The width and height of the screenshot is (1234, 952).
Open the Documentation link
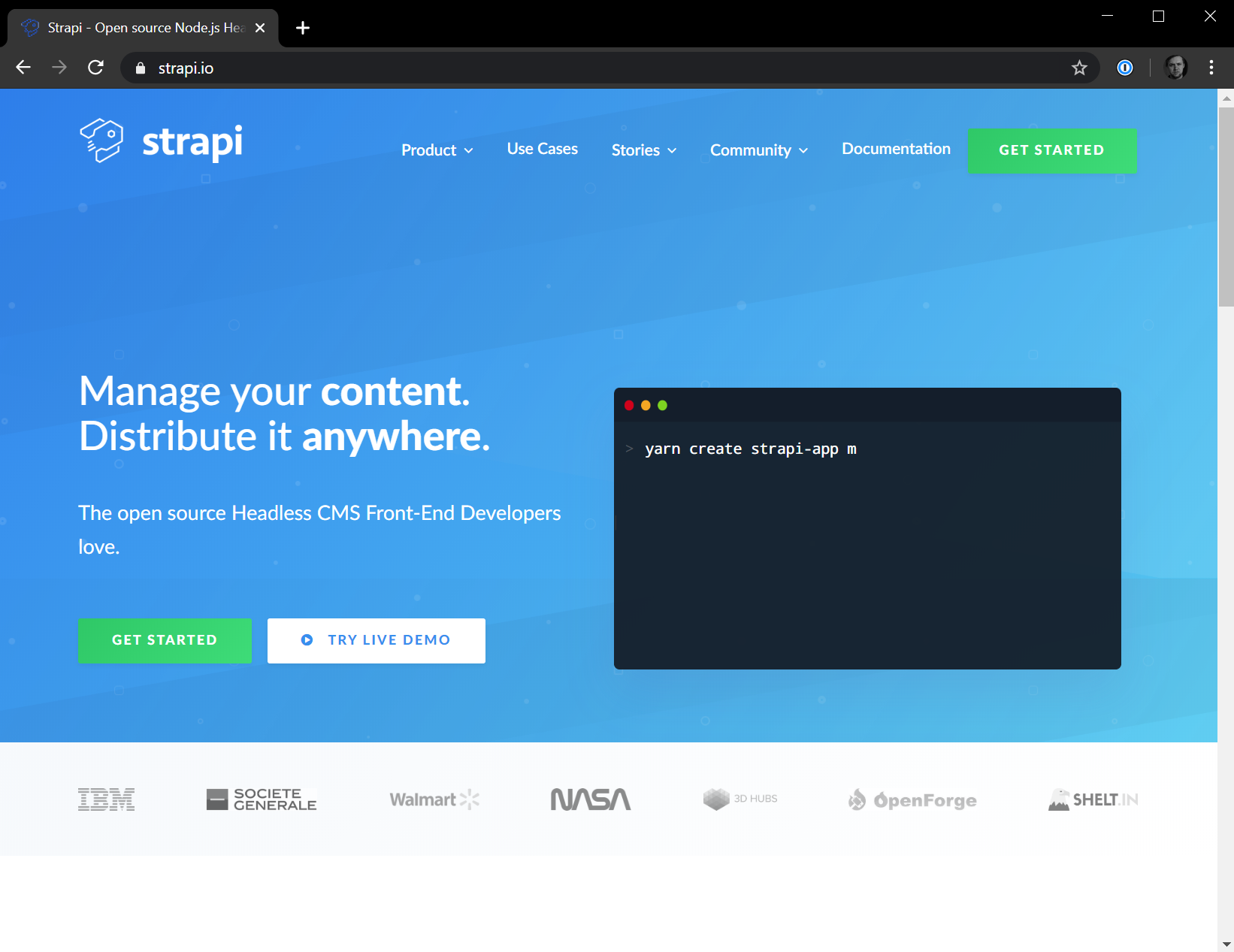pyautogui.click(x=896, y=149)
